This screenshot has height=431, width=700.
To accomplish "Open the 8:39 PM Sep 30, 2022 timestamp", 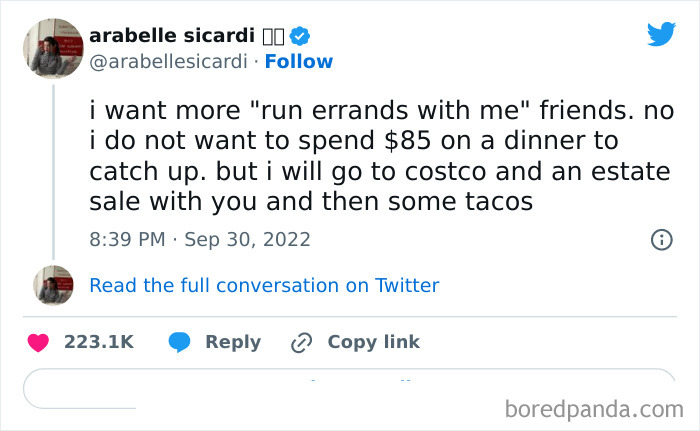I will tap(200, 239).
